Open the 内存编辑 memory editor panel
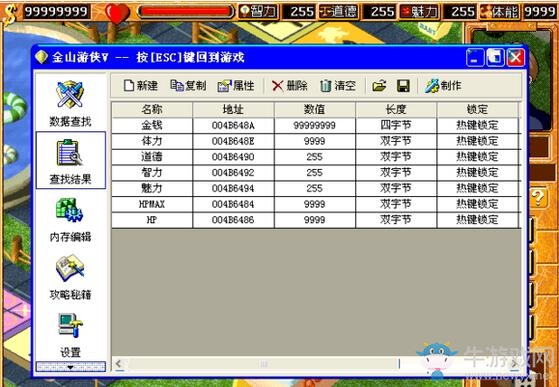The width and height of the screenshot is (559, 387). [70, 220]
